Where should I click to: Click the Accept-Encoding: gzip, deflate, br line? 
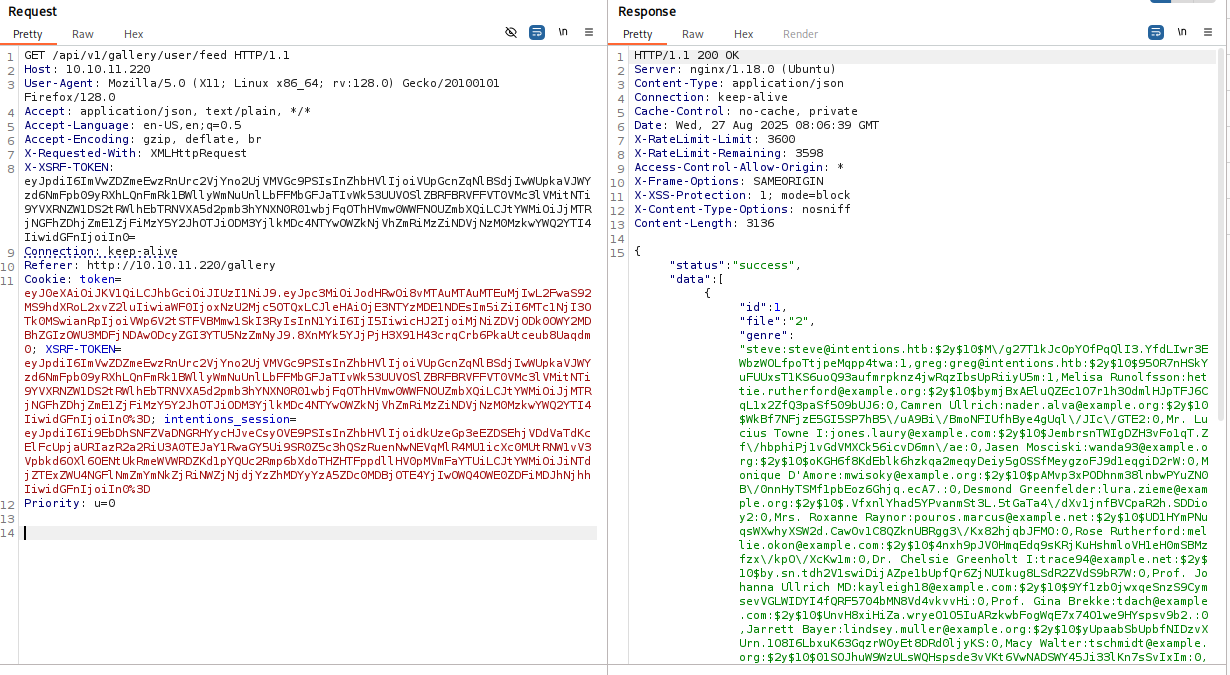coord(143,139)
